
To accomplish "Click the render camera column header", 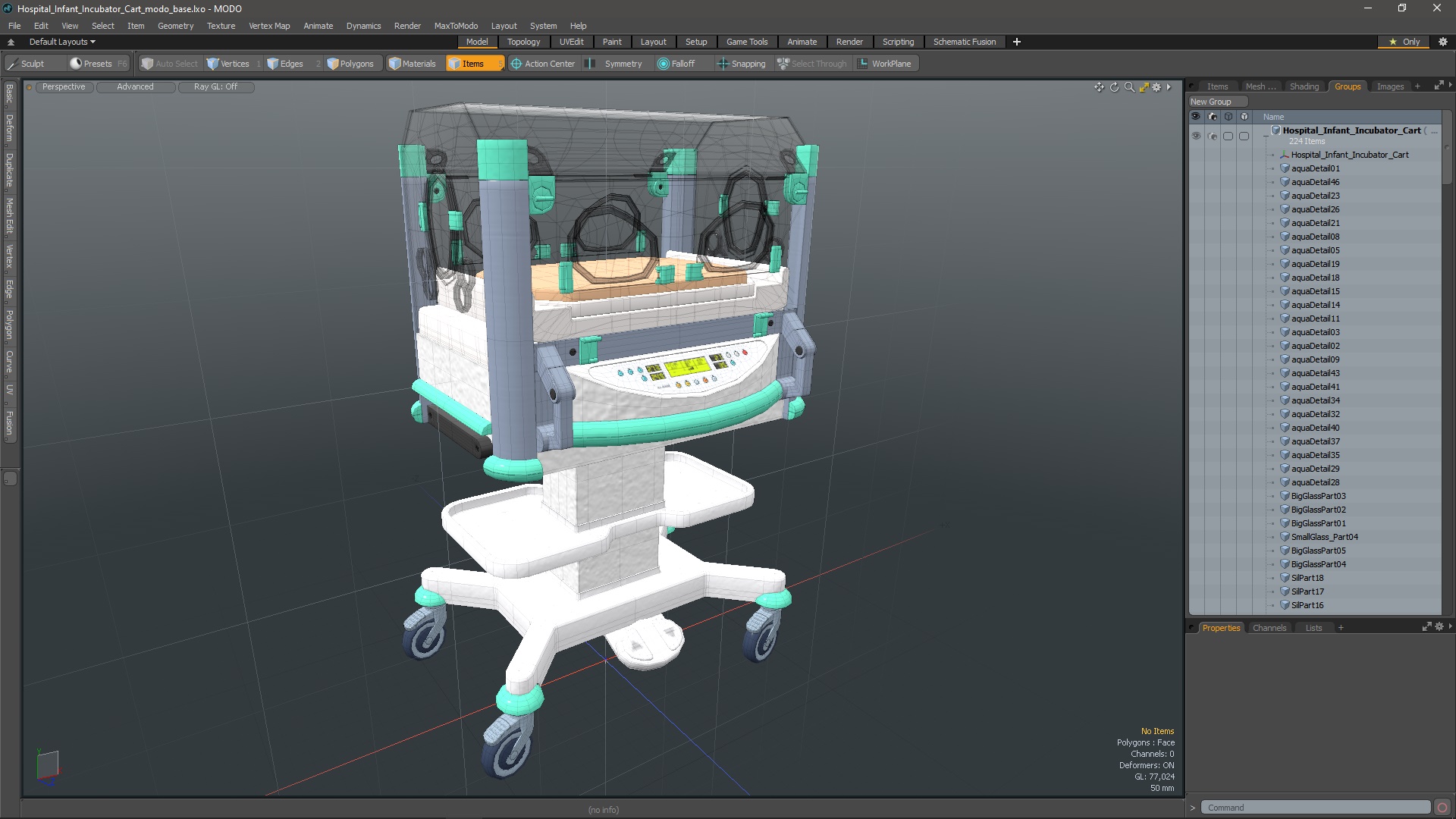I will (1212, 117).
